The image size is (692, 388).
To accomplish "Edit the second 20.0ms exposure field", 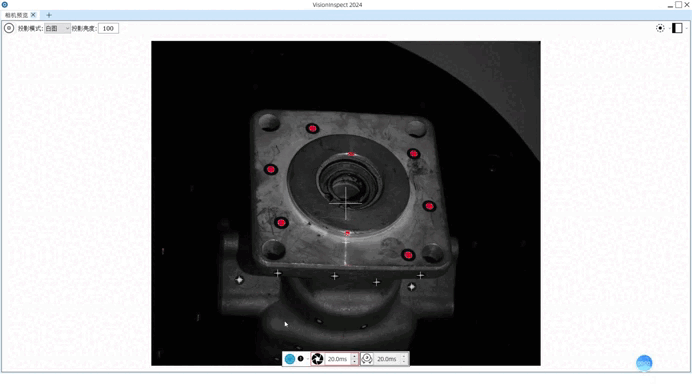I will pyautogui.click(x=387, y=359).
